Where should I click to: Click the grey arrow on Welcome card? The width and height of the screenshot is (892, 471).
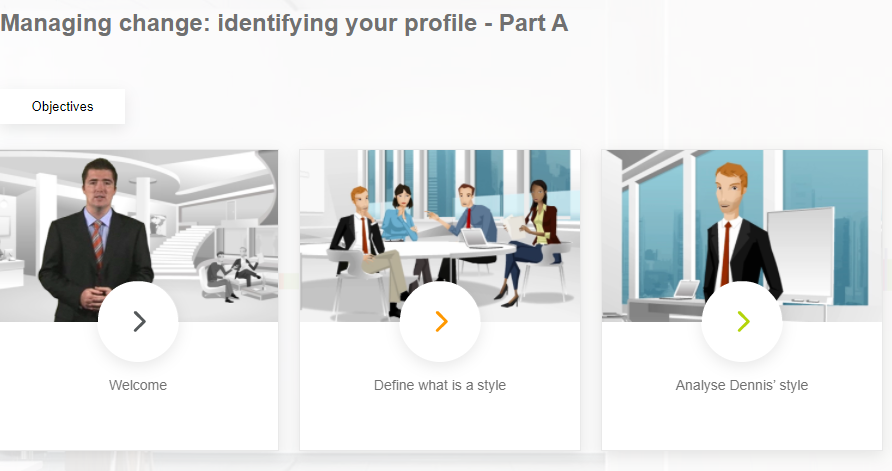139,321
